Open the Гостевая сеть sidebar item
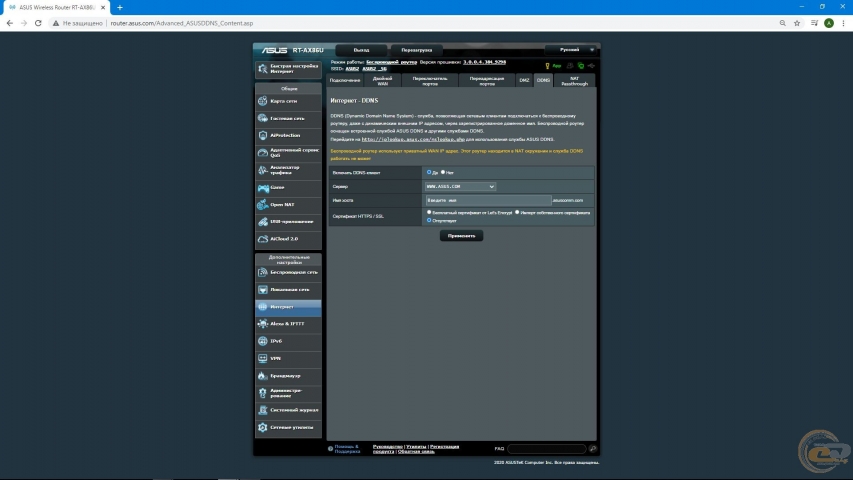 pos(288,118)
